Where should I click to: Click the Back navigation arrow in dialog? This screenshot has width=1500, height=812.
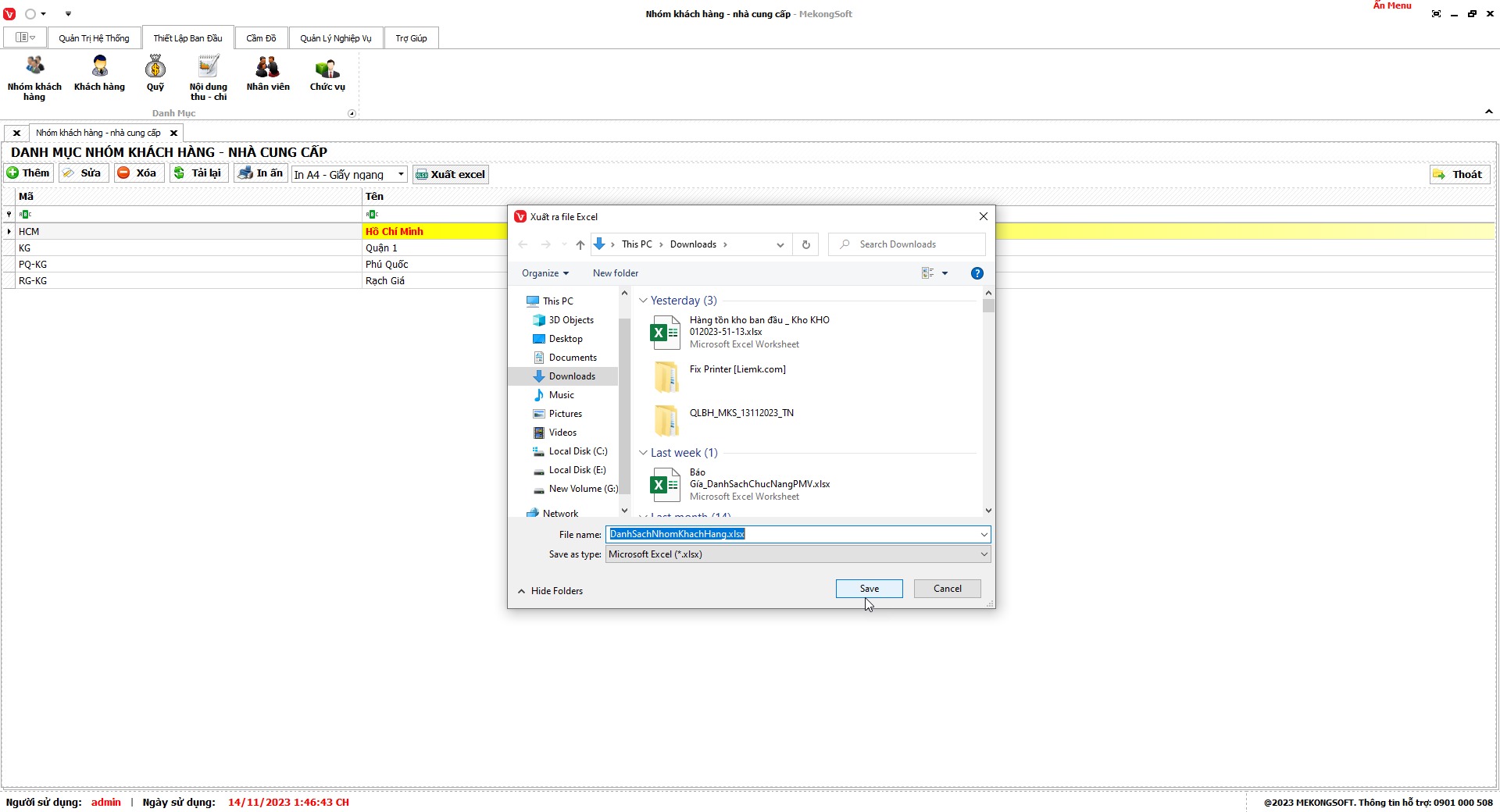pyautogui.click(x=523, y=244)
